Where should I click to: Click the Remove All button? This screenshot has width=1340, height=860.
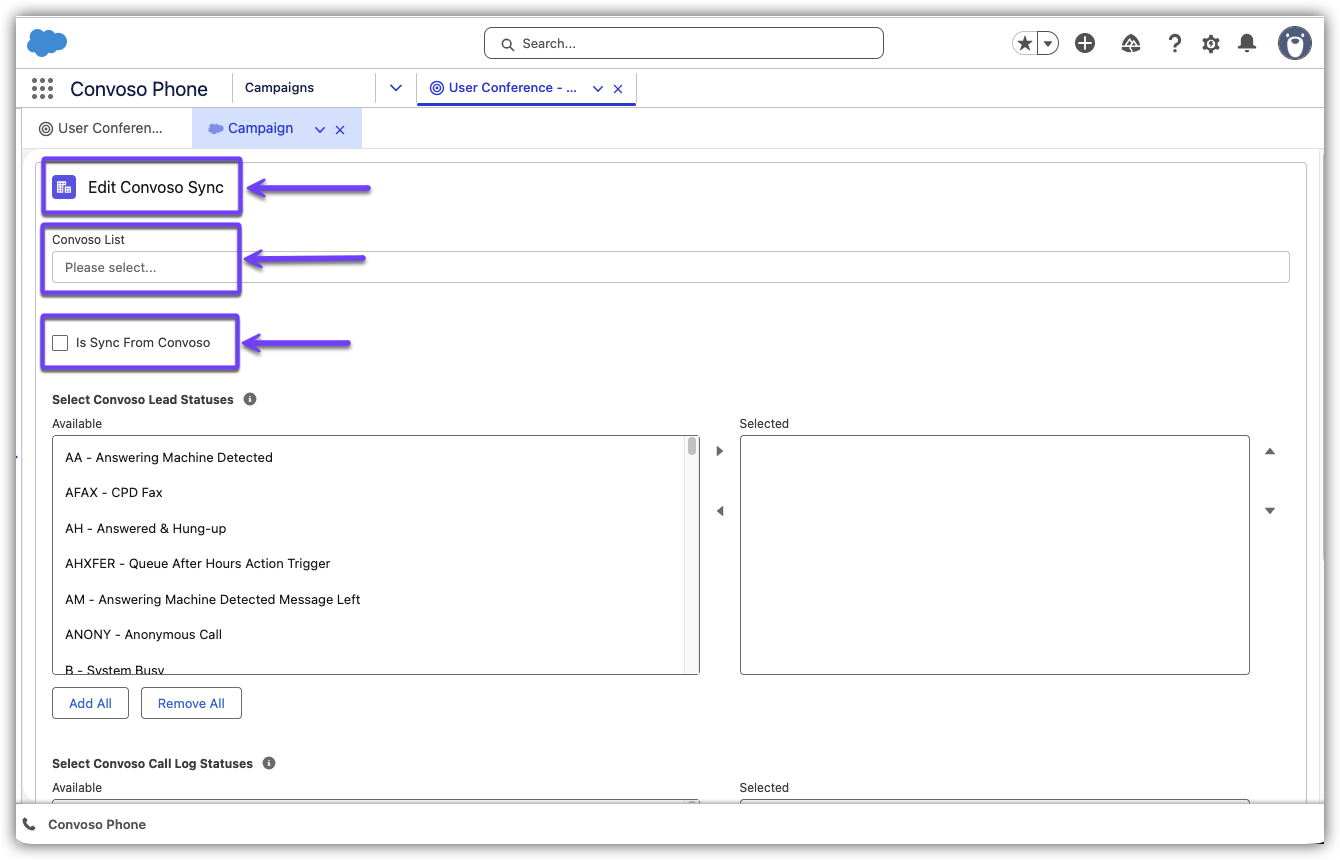[x=191, y=703]
